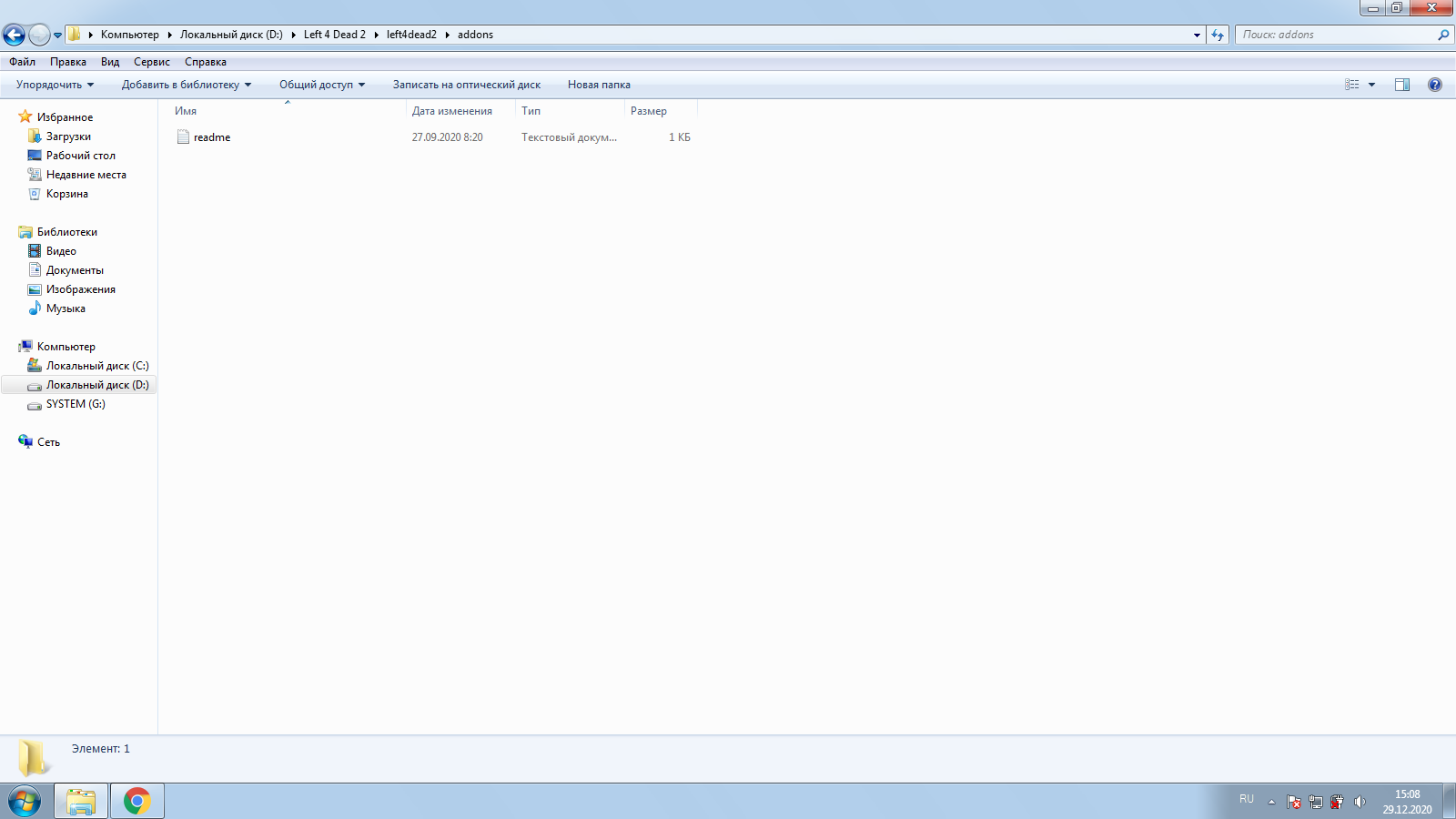The image size is (1456, 819).
Task: Click 'addons' breadcrumb segment
Action: (x=475, y=35)
